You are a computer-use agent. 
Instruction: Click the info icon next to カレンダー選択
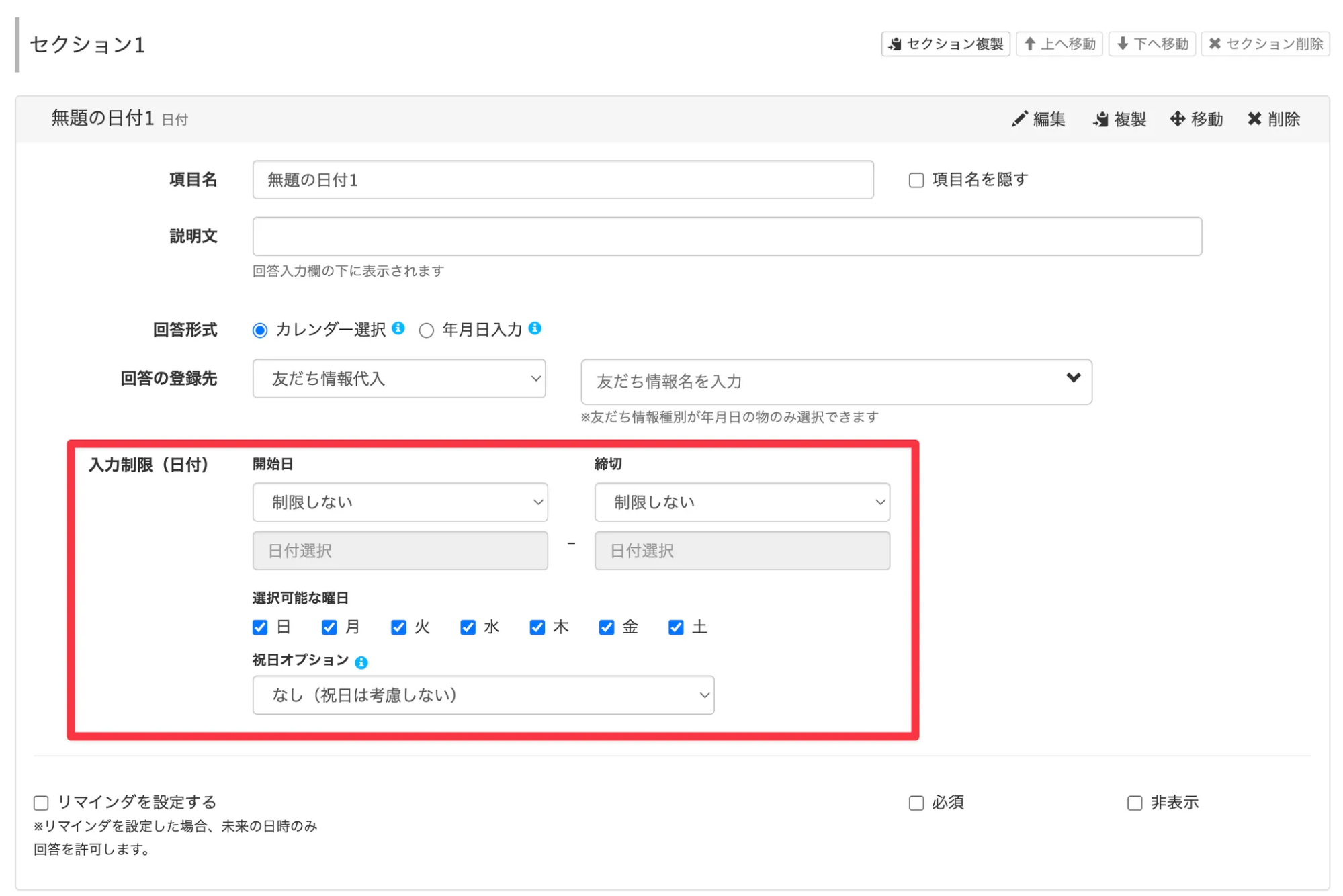[399, 328]
